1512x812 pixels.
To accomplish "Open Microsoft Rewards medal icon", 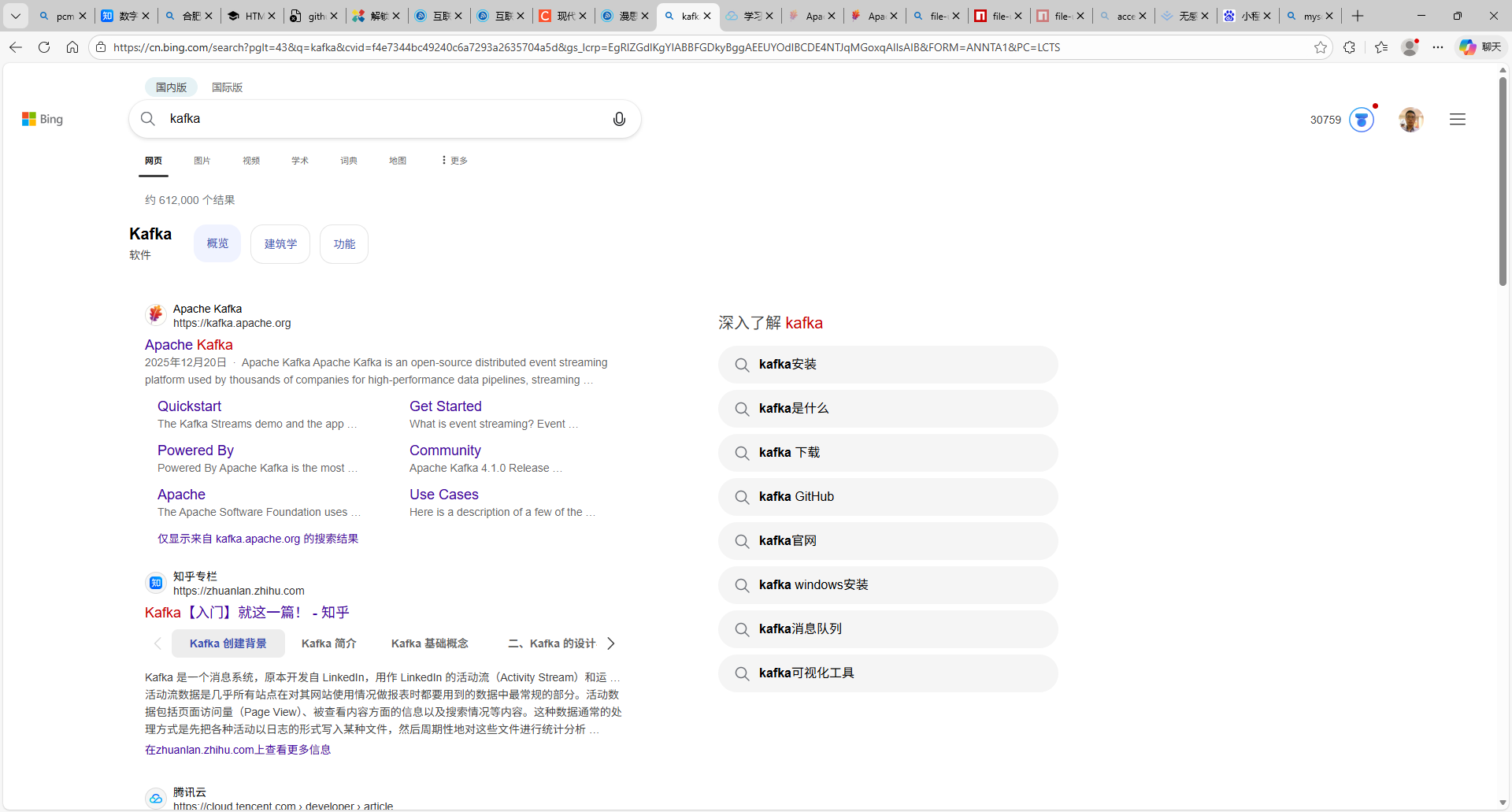I will 1362,120.
